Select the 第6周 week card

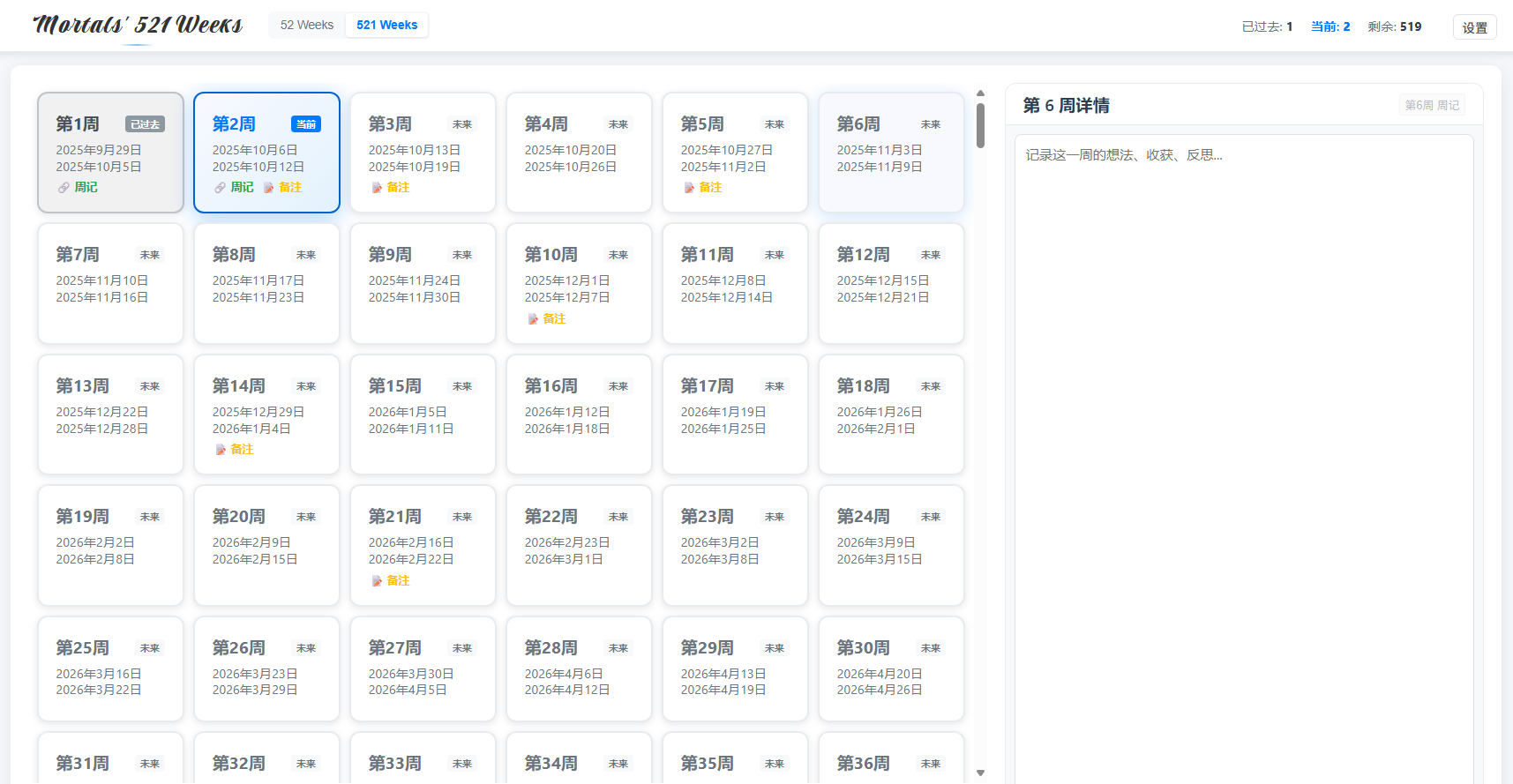[891, 153]
